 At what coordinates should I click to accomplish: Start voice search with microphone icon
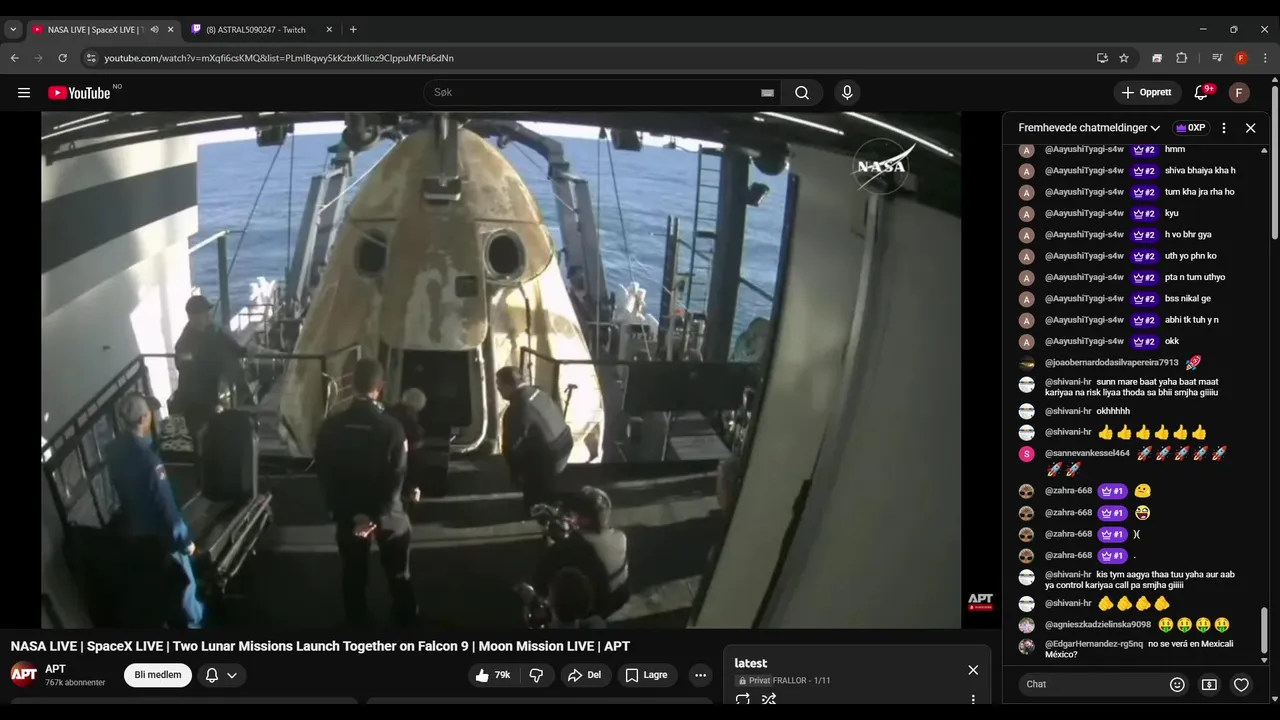[847, 93]
